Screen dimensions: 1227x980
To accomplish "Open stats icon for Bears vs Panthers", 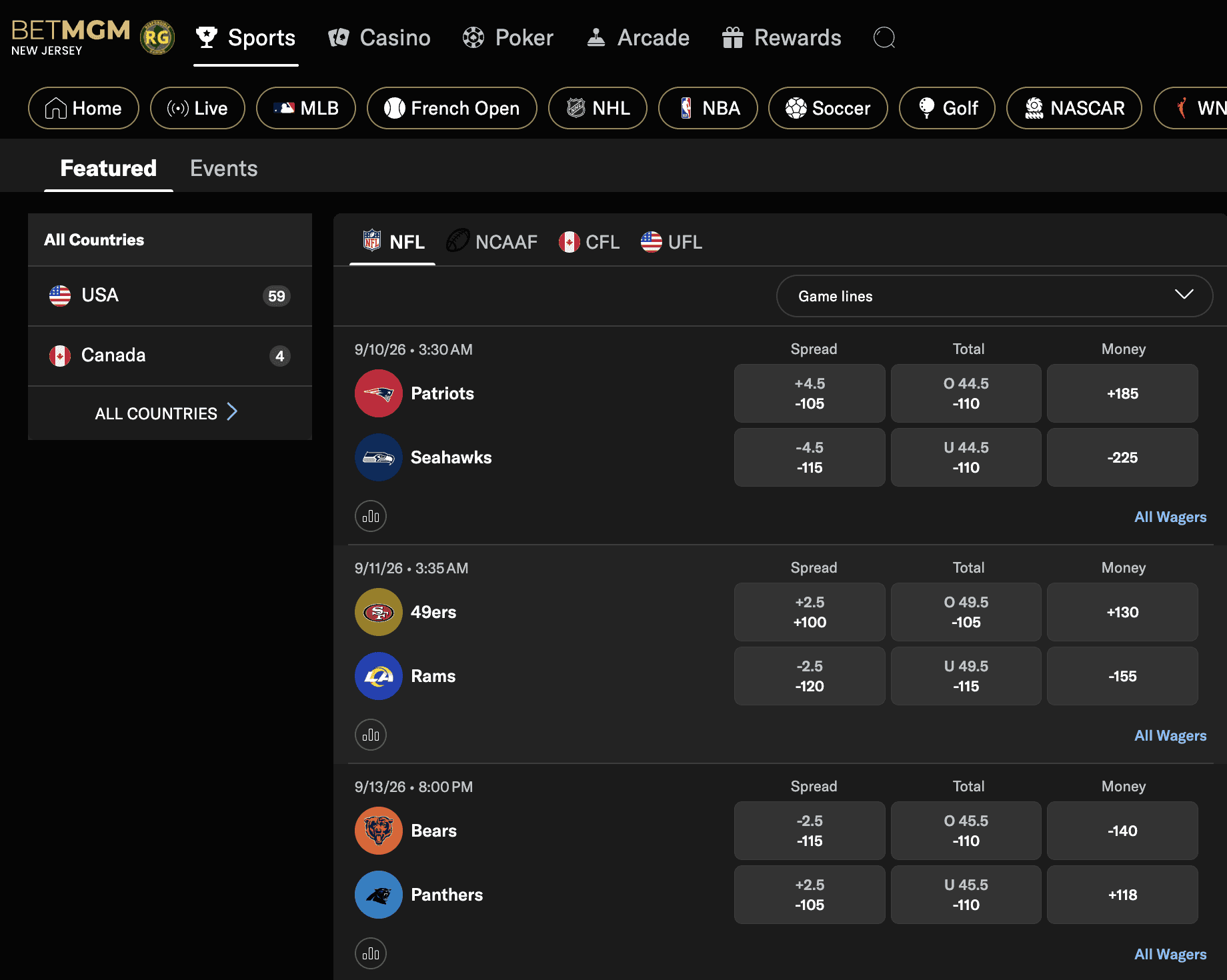I will coord(371,953).
